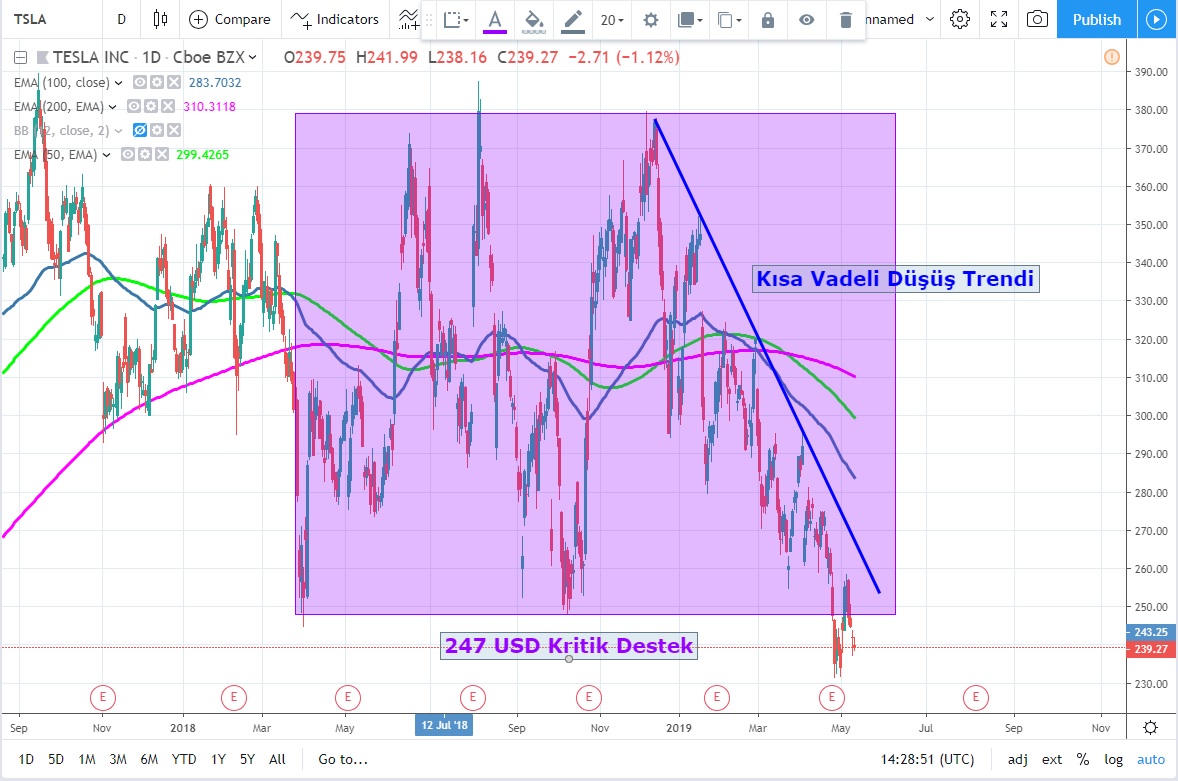Show the hidden BB indicator
This screenshot has height=781, width=1178.
(x=140, y=131)
